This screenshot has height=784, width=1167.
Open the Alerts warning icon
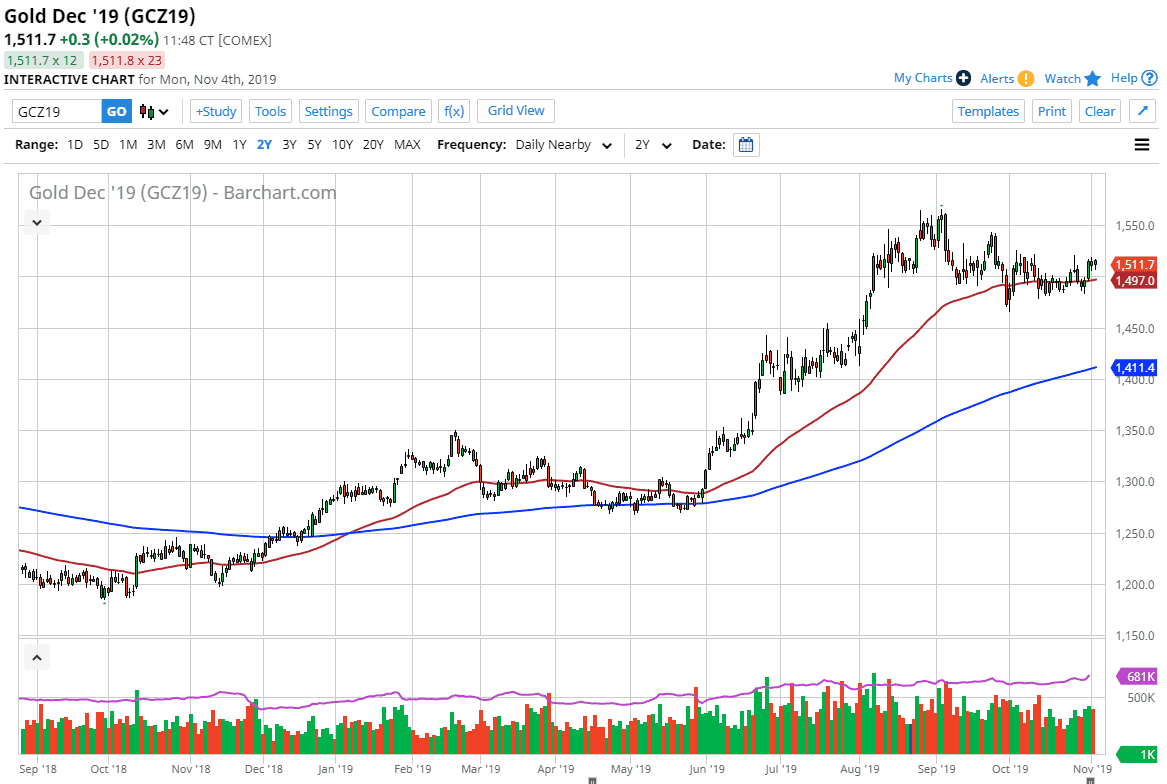[x=1026, y=78]
